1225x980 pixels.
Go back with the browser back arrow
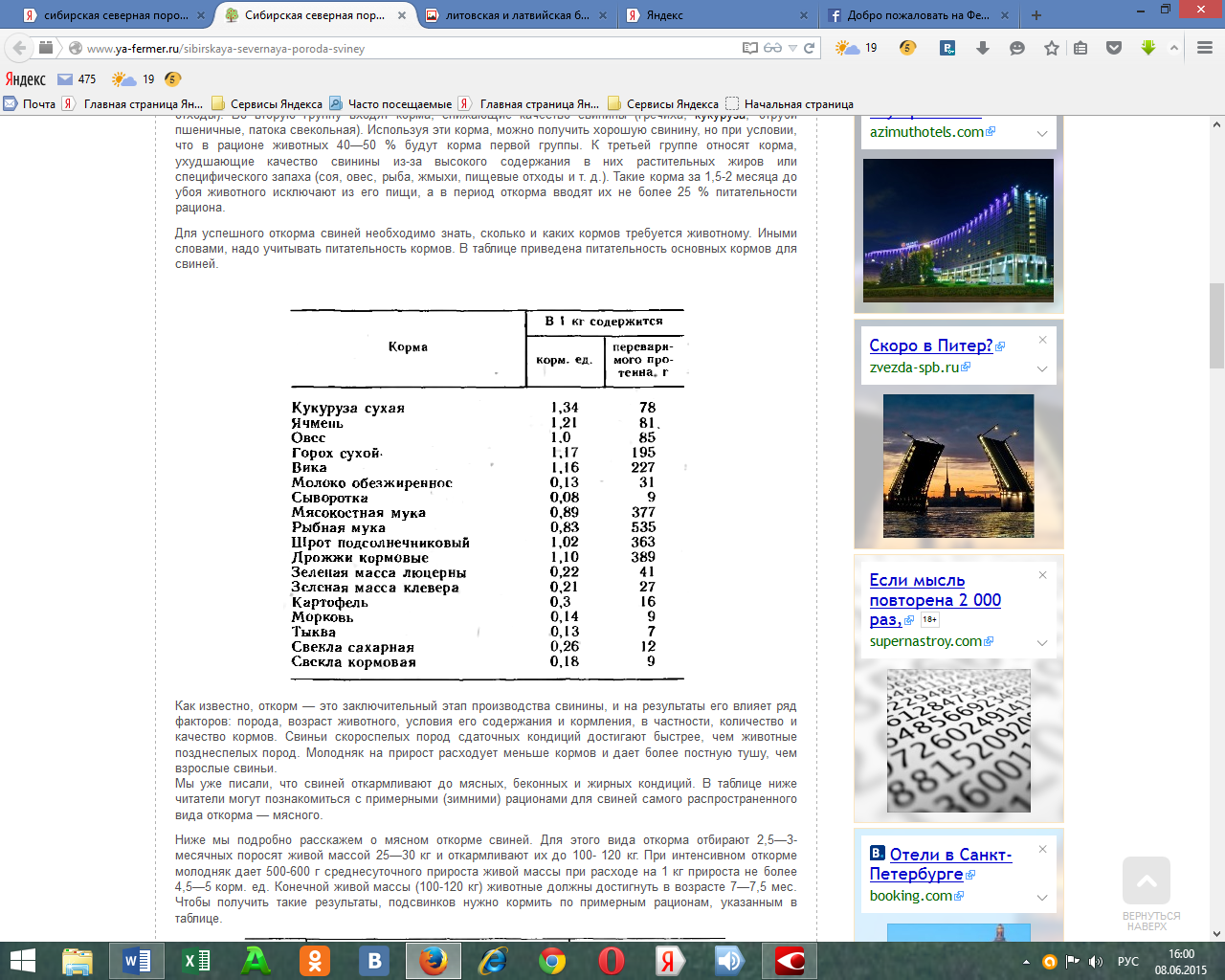tap(19, 48)
